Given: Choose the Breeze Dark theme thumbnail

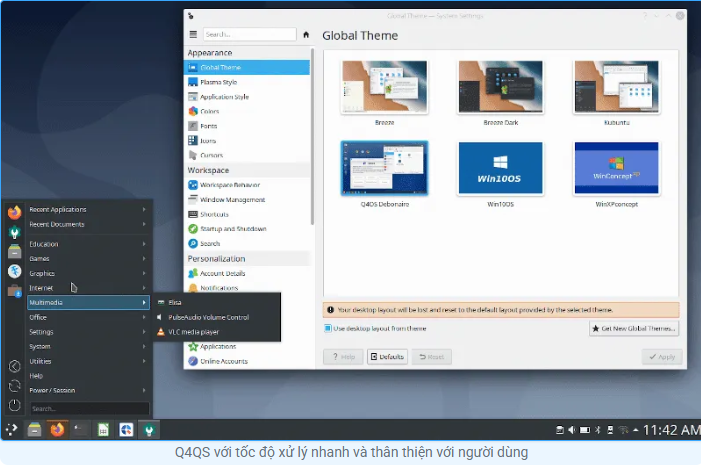Looking at the screenshot, I should click(500, 87).
